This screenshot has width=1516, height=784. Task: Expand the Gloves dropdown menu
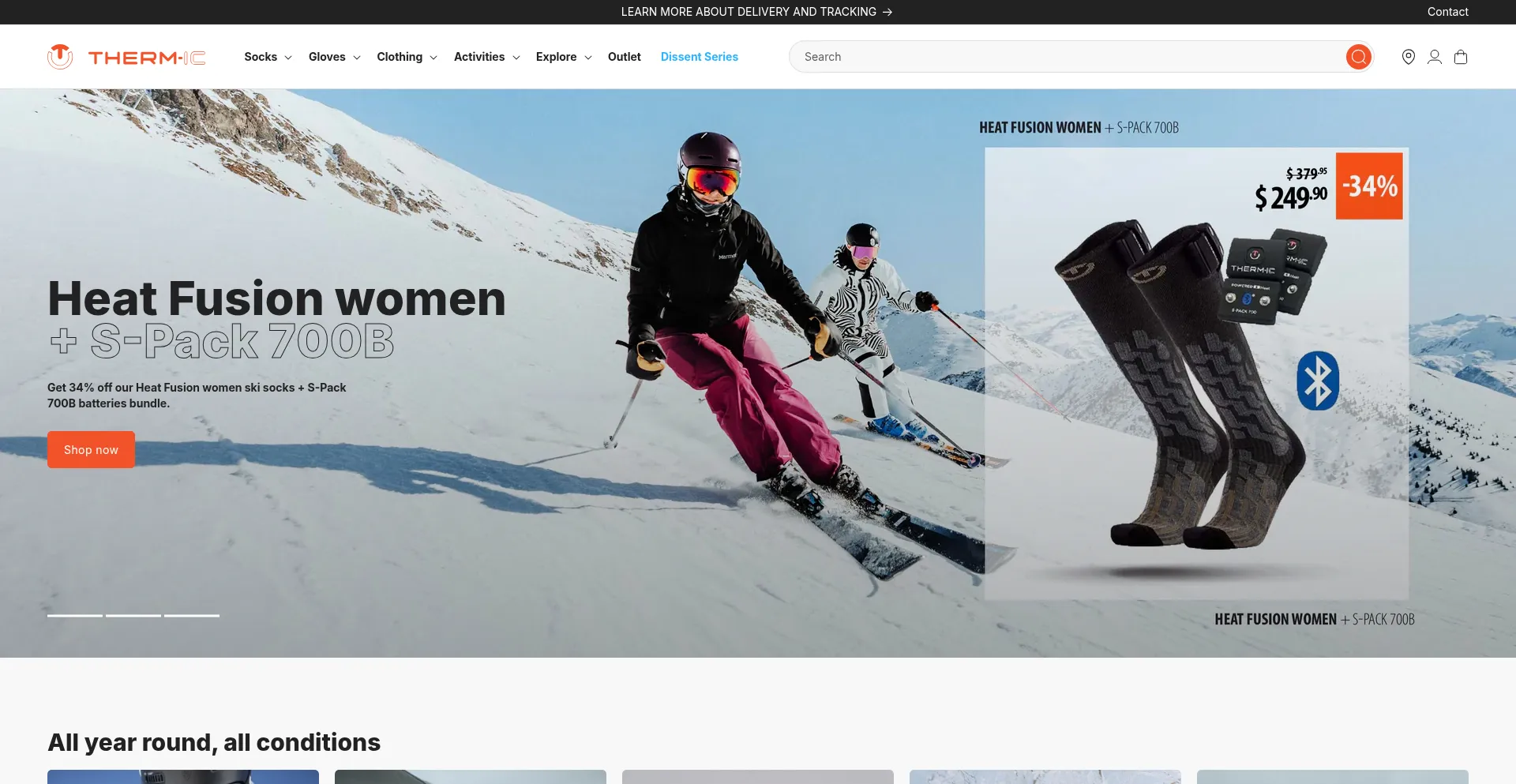click(334, 57)
